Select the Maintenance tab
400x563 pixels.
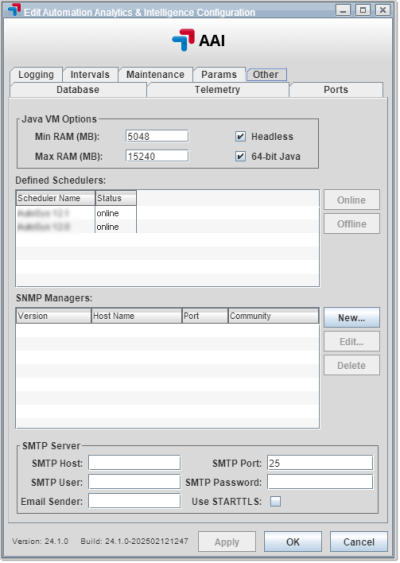click(155, 75)
